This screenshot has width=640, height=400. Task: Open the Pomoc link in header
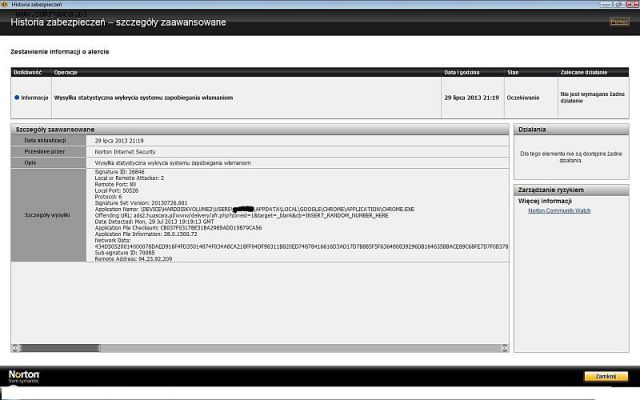tap(619, 21)
